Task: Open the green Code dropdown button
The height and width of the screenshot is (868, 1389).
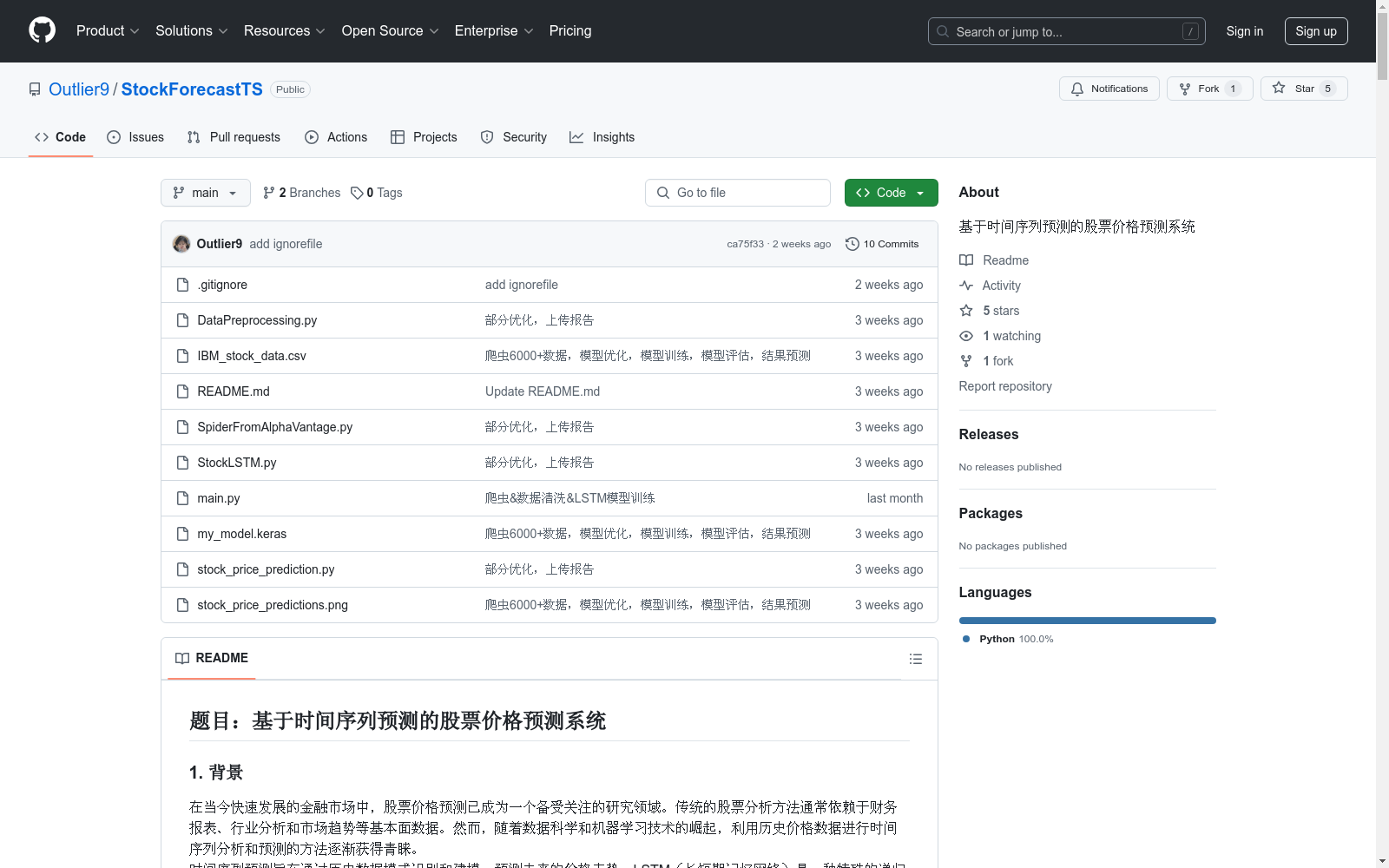Action: pyautogui.click(x=891, y=193)
